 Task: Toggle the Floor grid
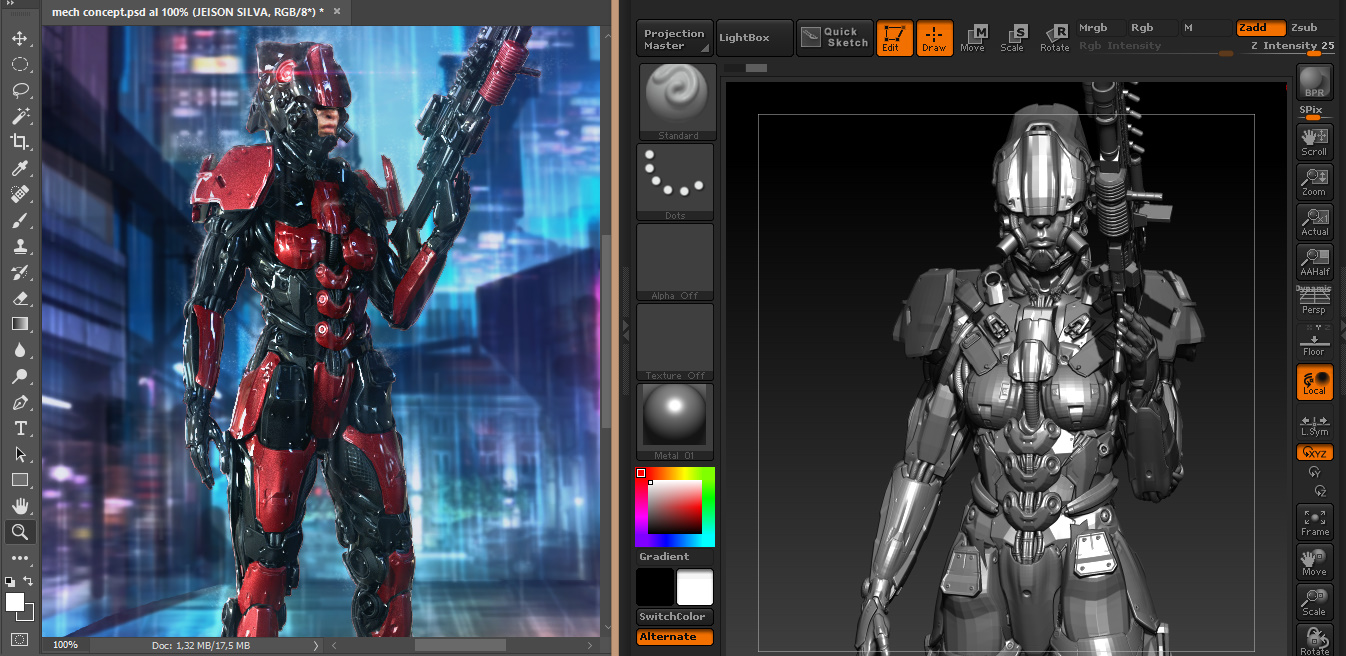tap(1314, 342)
